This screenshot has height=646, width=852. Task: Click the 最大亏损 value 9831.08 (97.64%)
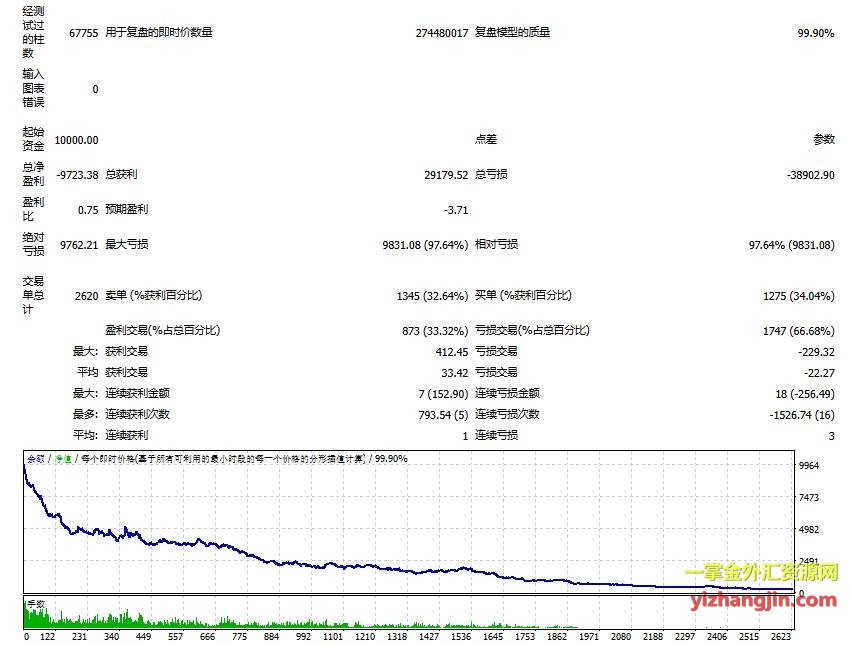[425, 245]
